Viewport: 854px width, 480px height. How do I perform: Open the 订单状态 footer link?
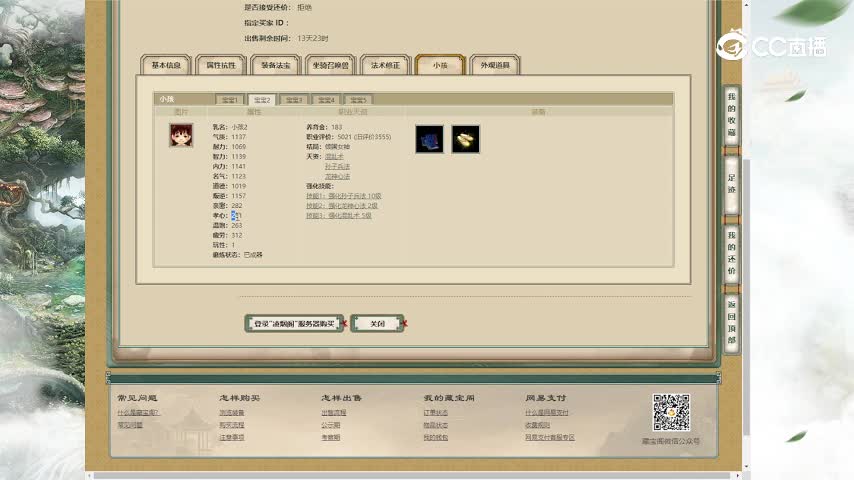click(x=436, y=413)
